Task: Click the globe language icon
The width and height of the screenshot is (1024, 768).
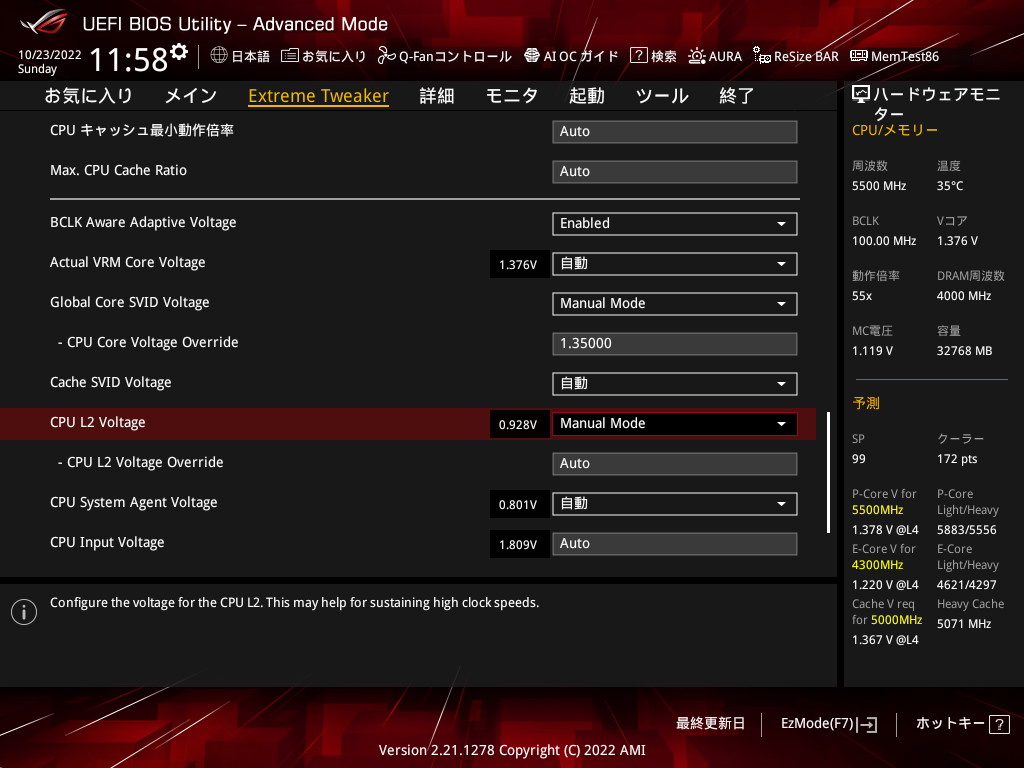Action: (x=219, y=56)
